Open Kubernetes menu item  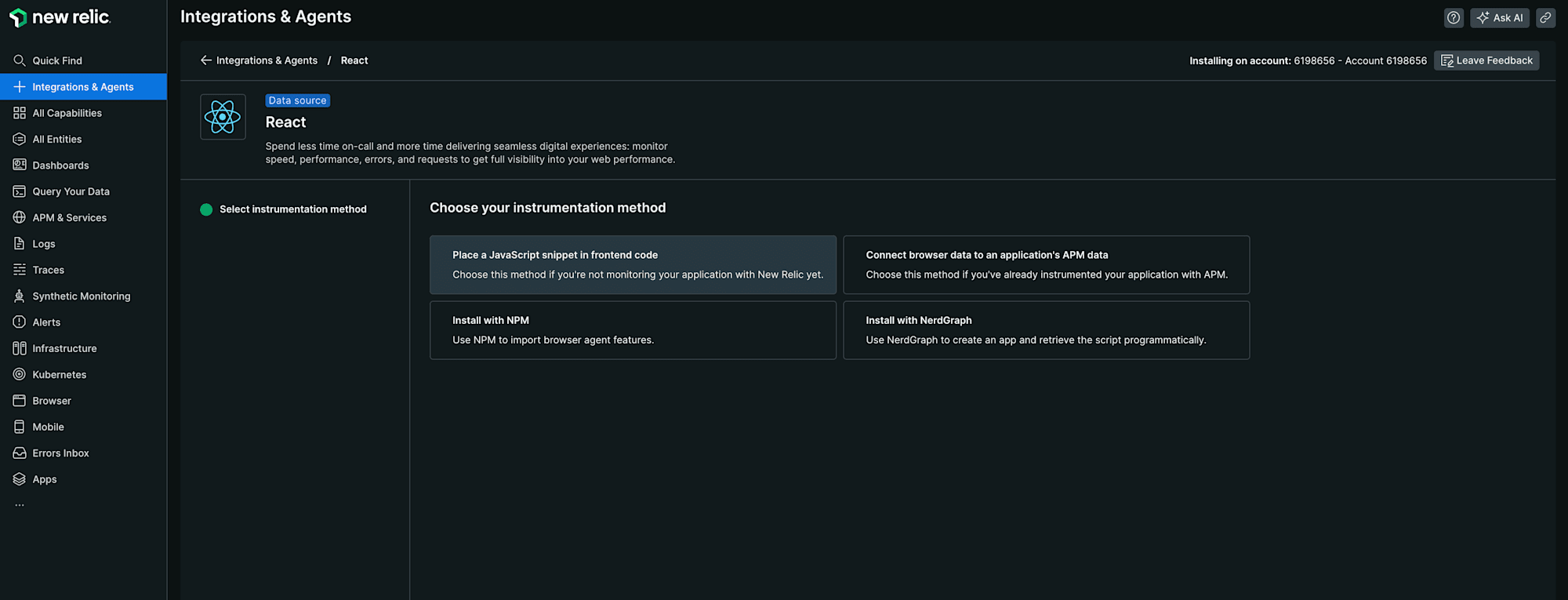[x=83, y=374]
